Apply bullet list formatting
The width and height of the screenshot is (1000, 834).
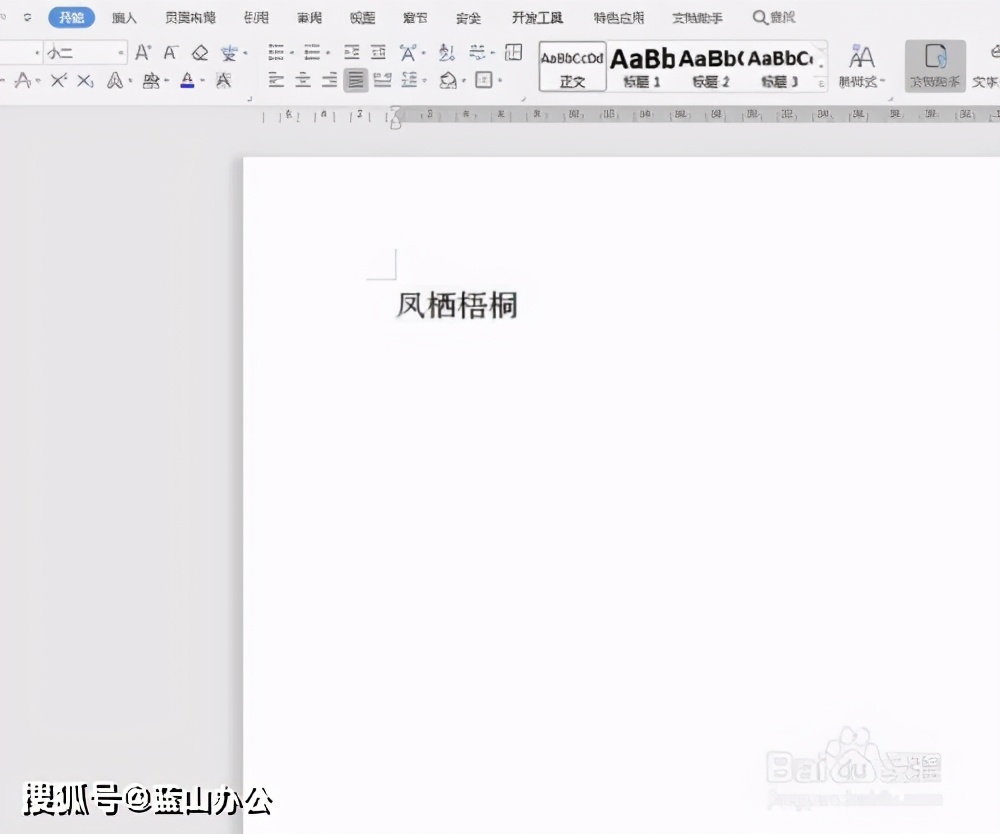276,52
